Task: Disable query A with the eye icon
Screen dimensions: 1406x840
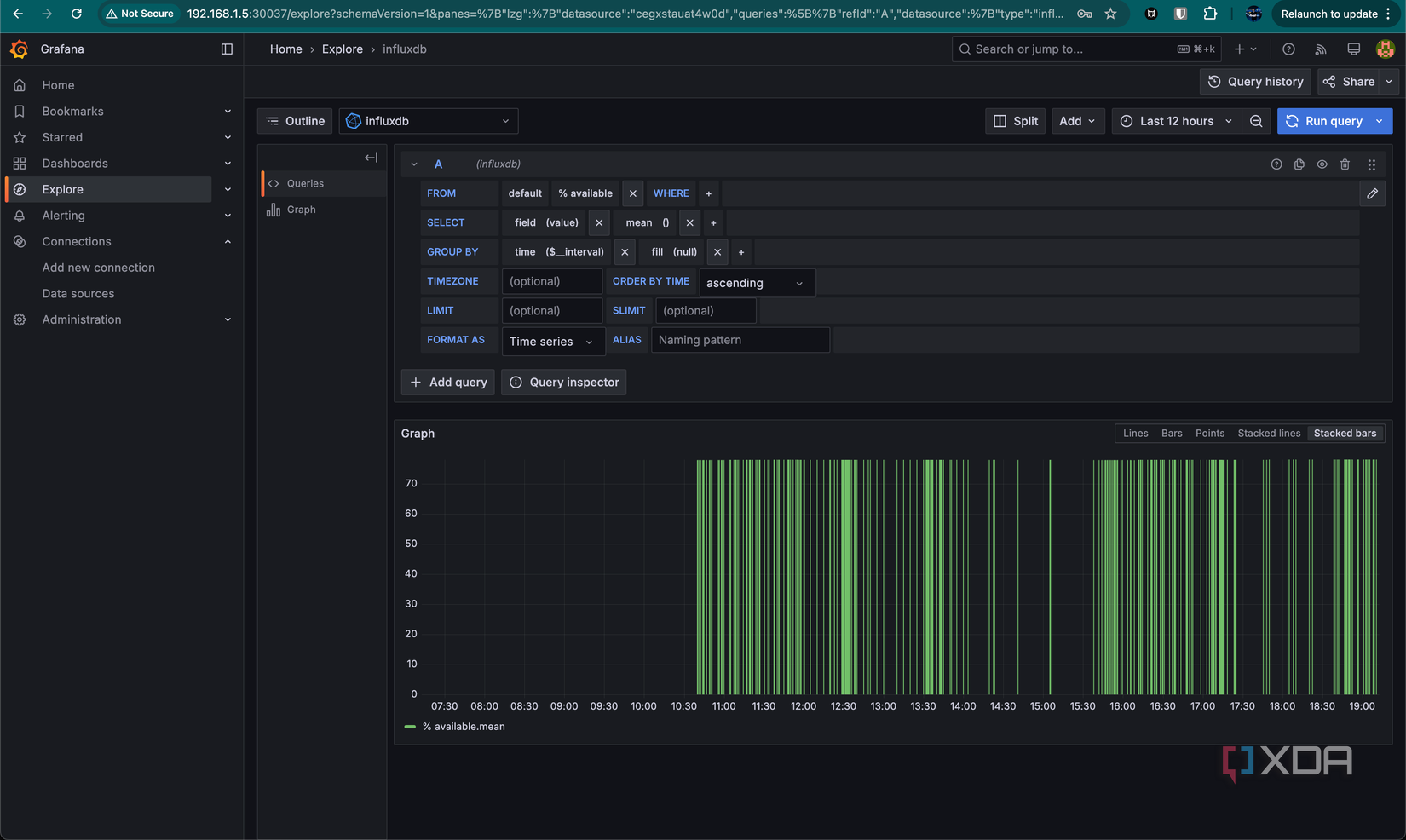Action: pyautogui.click(x=1322, y=164)
